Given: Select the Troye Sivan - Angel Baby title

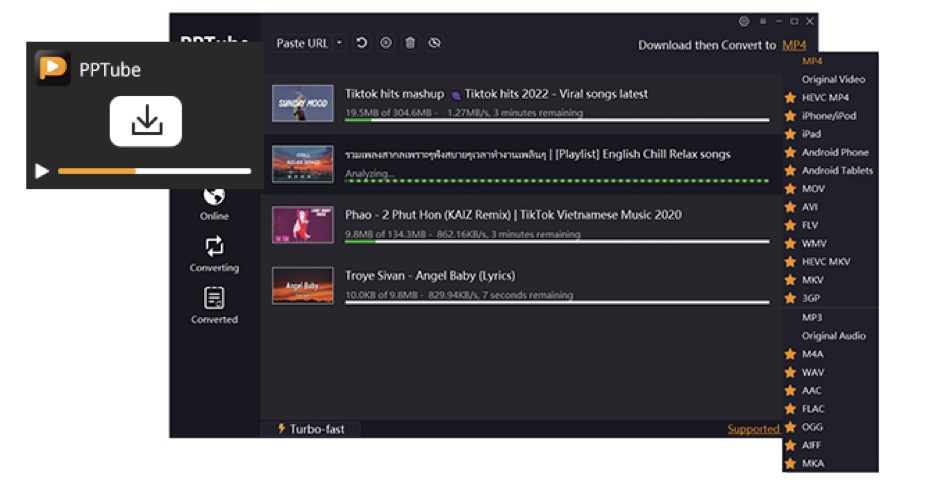Looking at the screenshot, I should click(430, 276).
